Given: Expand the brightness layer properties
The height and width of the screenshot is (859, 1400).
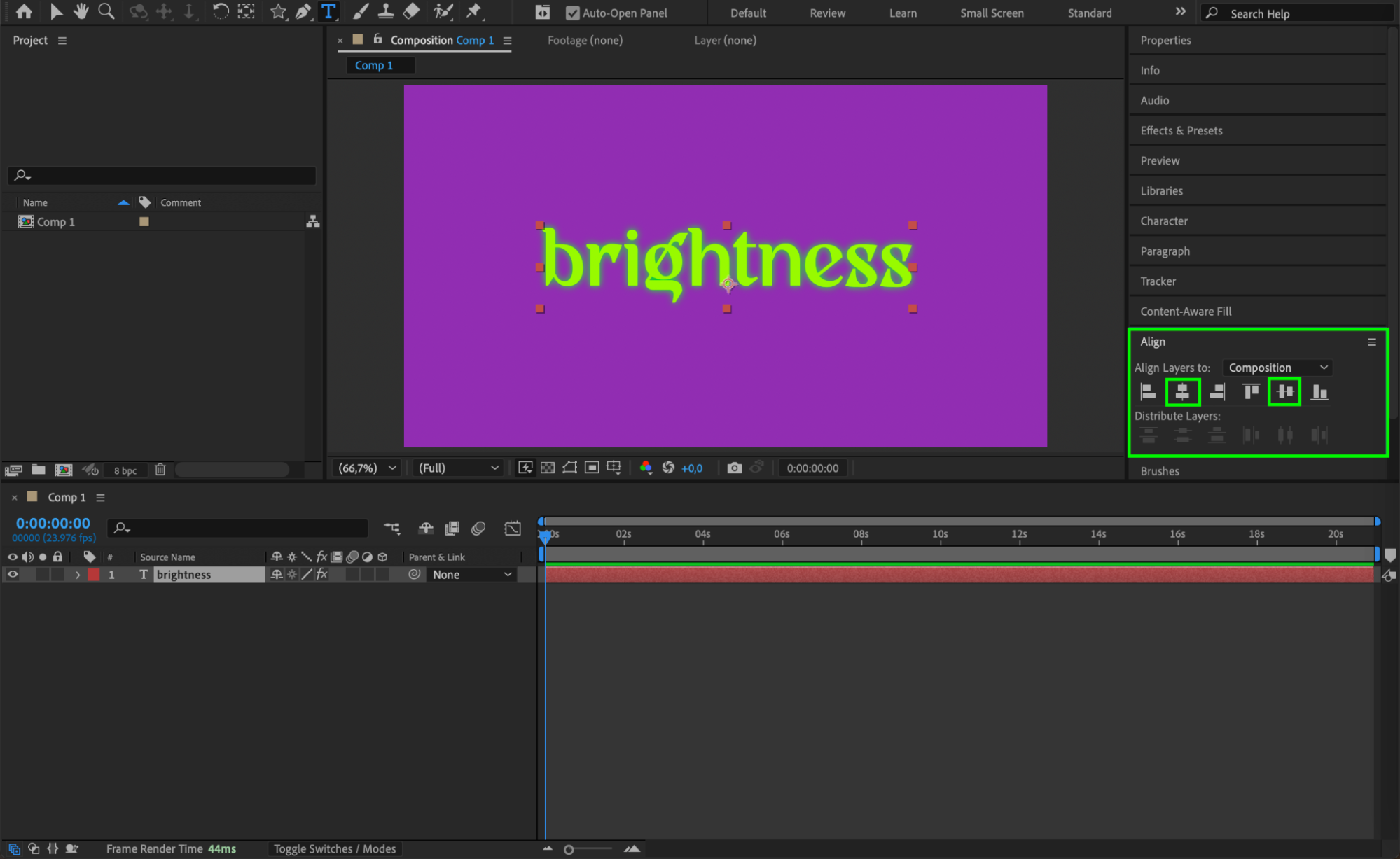Looking at the screenshot, I should coord(78,574).
